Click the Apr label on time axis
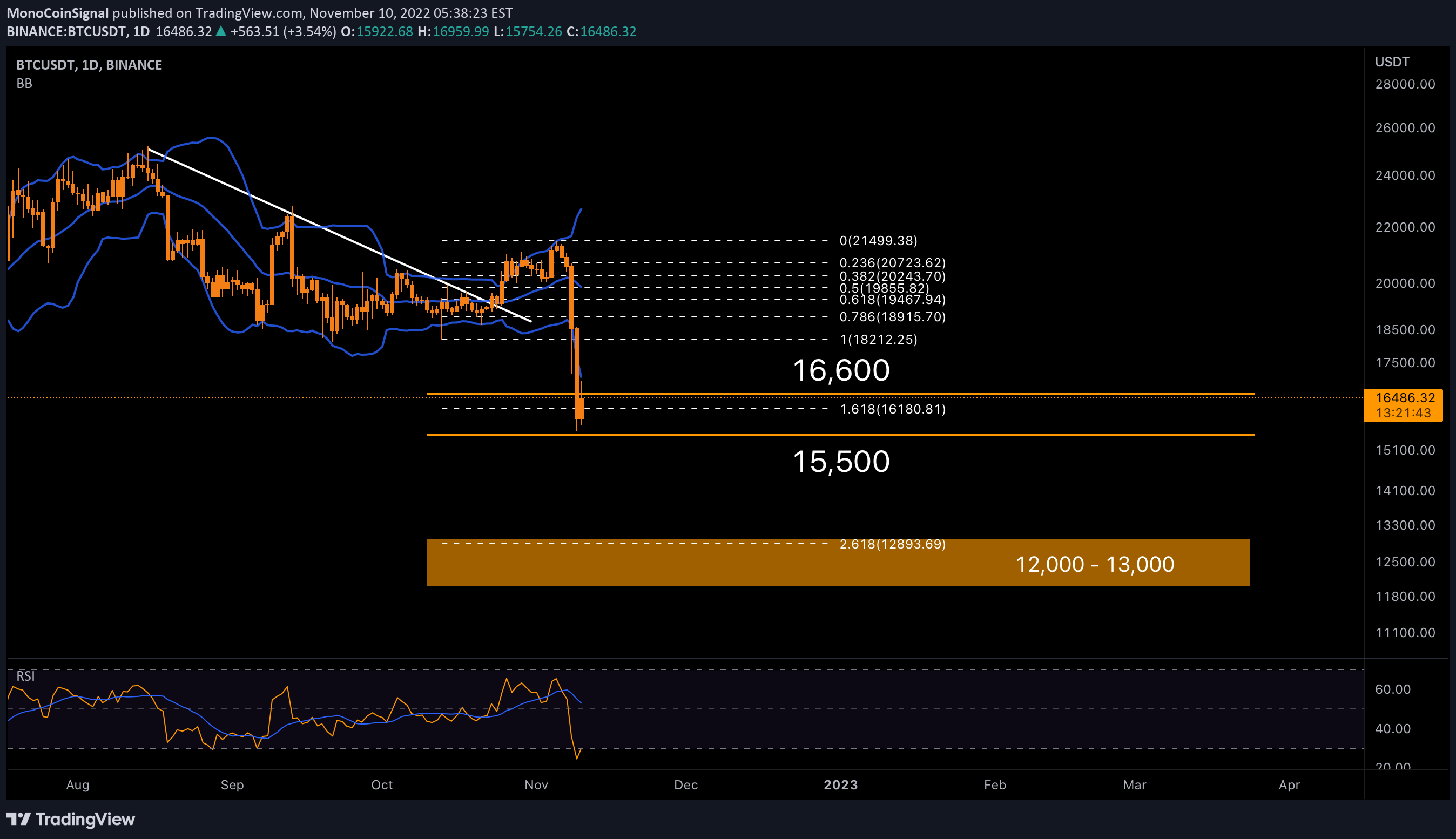Viewport: 1456px width, 839px height. [x=1290, y=785]
